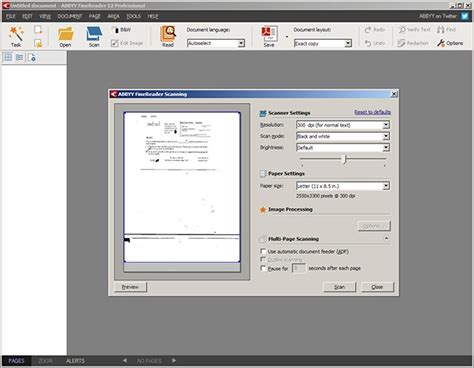Click the ABBYY Twitter bird icon
Screen dimensions: 474x368
click(x=465, y=16)
